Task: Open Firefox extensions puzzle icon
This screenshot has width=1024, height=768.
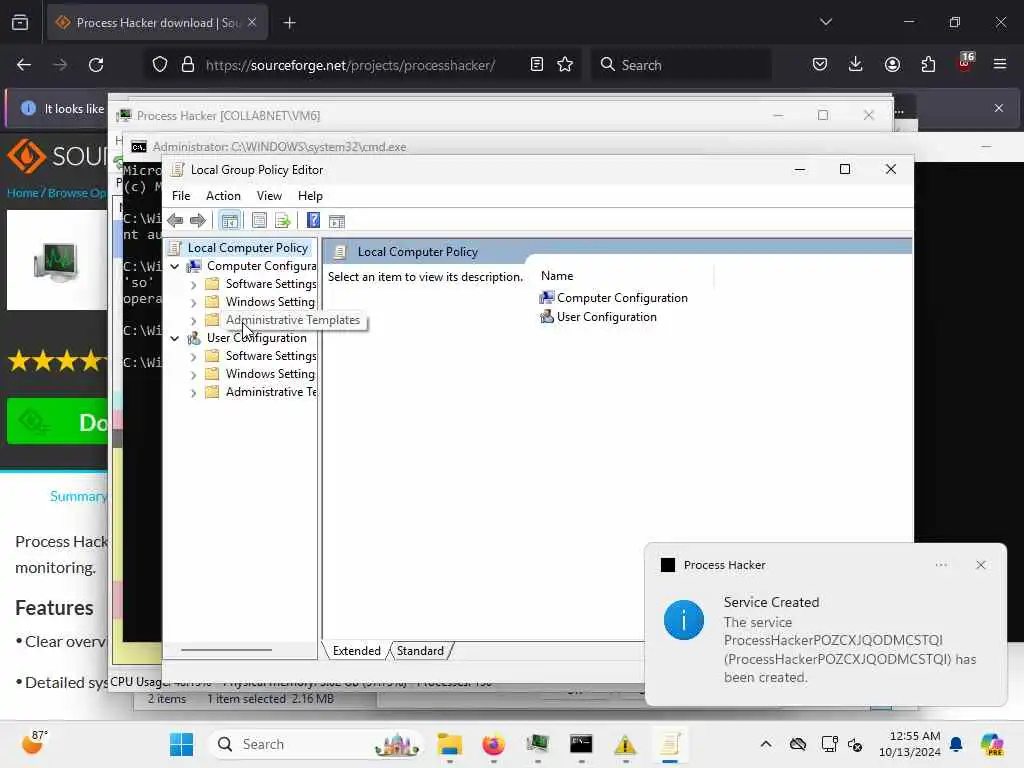Action: (x=928, y=64)
